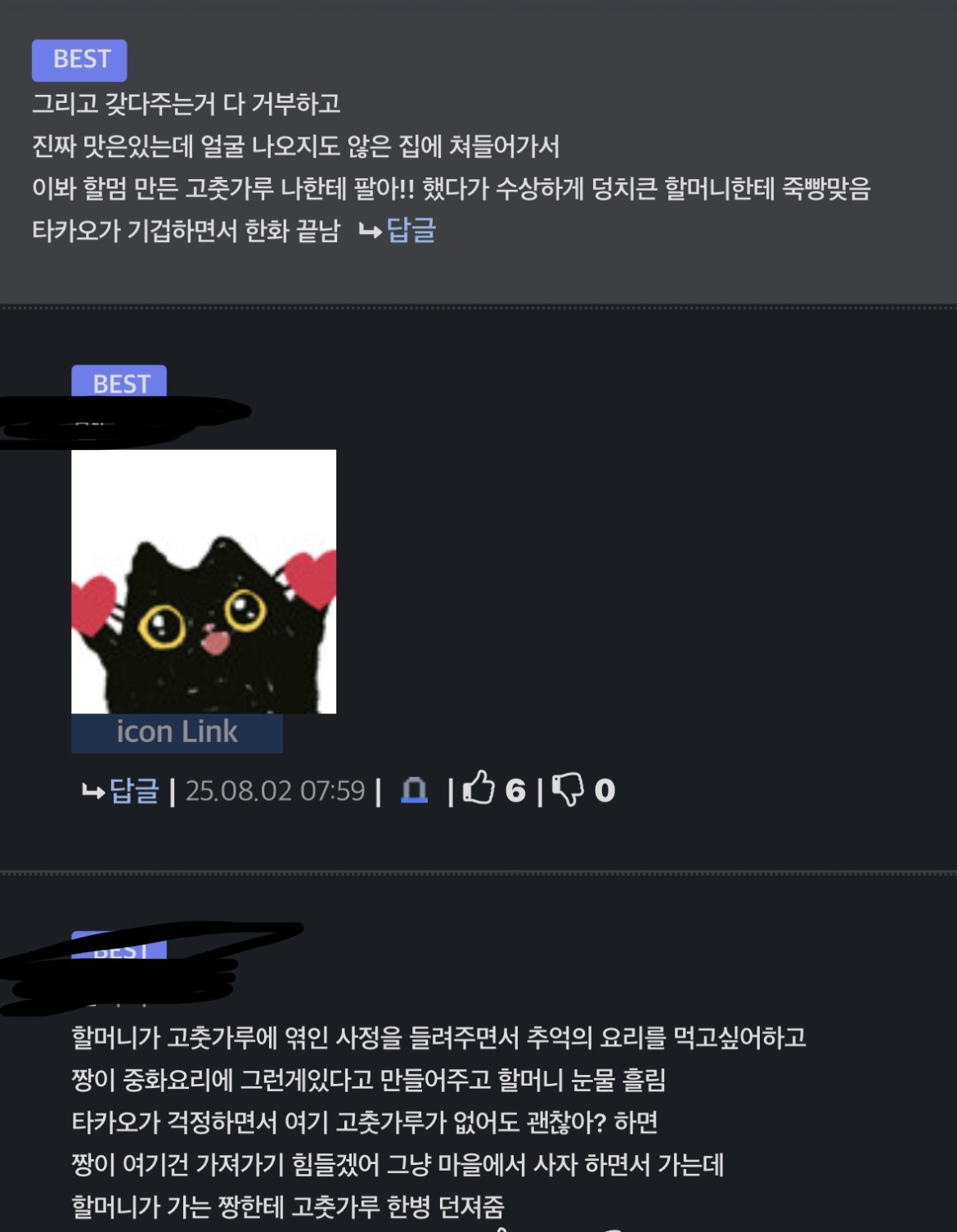Viewport: 957px width, 1232px height.
Task: Click the BEST badge above the cat image
Action: pyautogui.click(x=119, y=382)
